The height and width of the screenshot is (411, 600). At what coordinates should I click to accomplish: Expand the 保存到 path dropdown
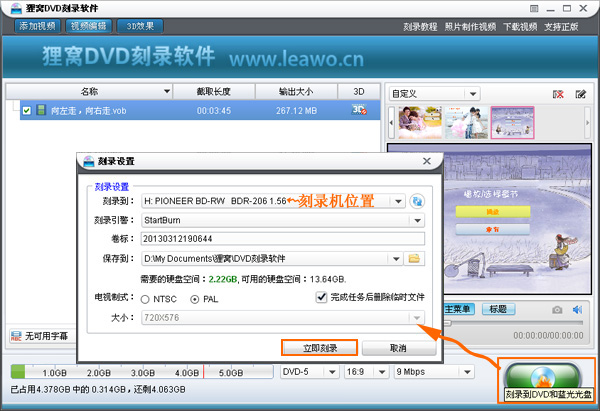(x=396, y=259)
